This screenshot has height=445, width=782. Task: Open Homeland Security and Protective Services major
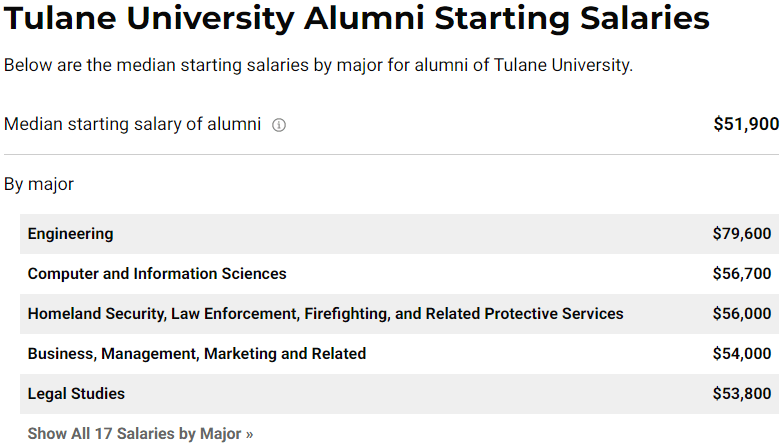(325, 313)
